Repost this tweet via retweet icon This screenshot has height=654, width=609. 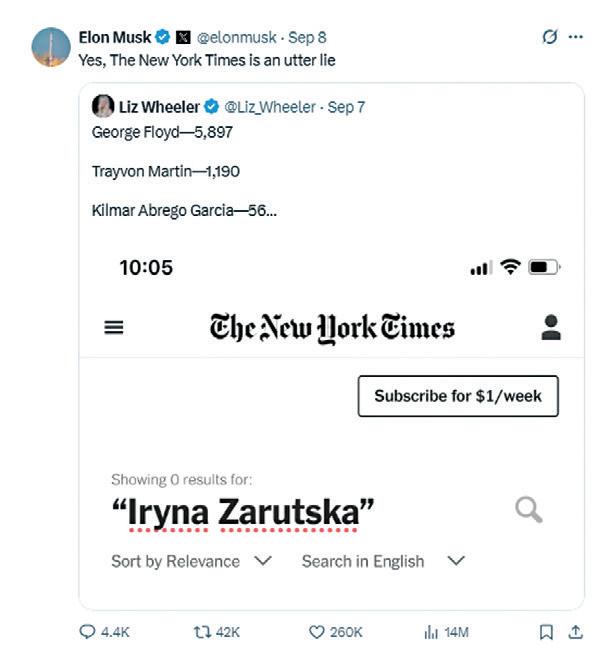coord(204,632)
